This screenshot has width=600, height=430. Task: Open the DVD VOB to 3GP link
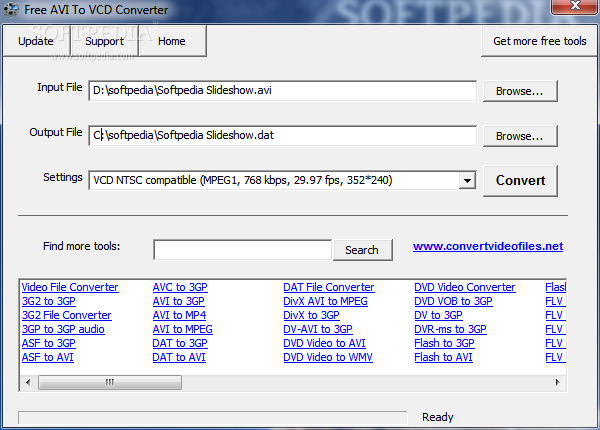[453, 301]
